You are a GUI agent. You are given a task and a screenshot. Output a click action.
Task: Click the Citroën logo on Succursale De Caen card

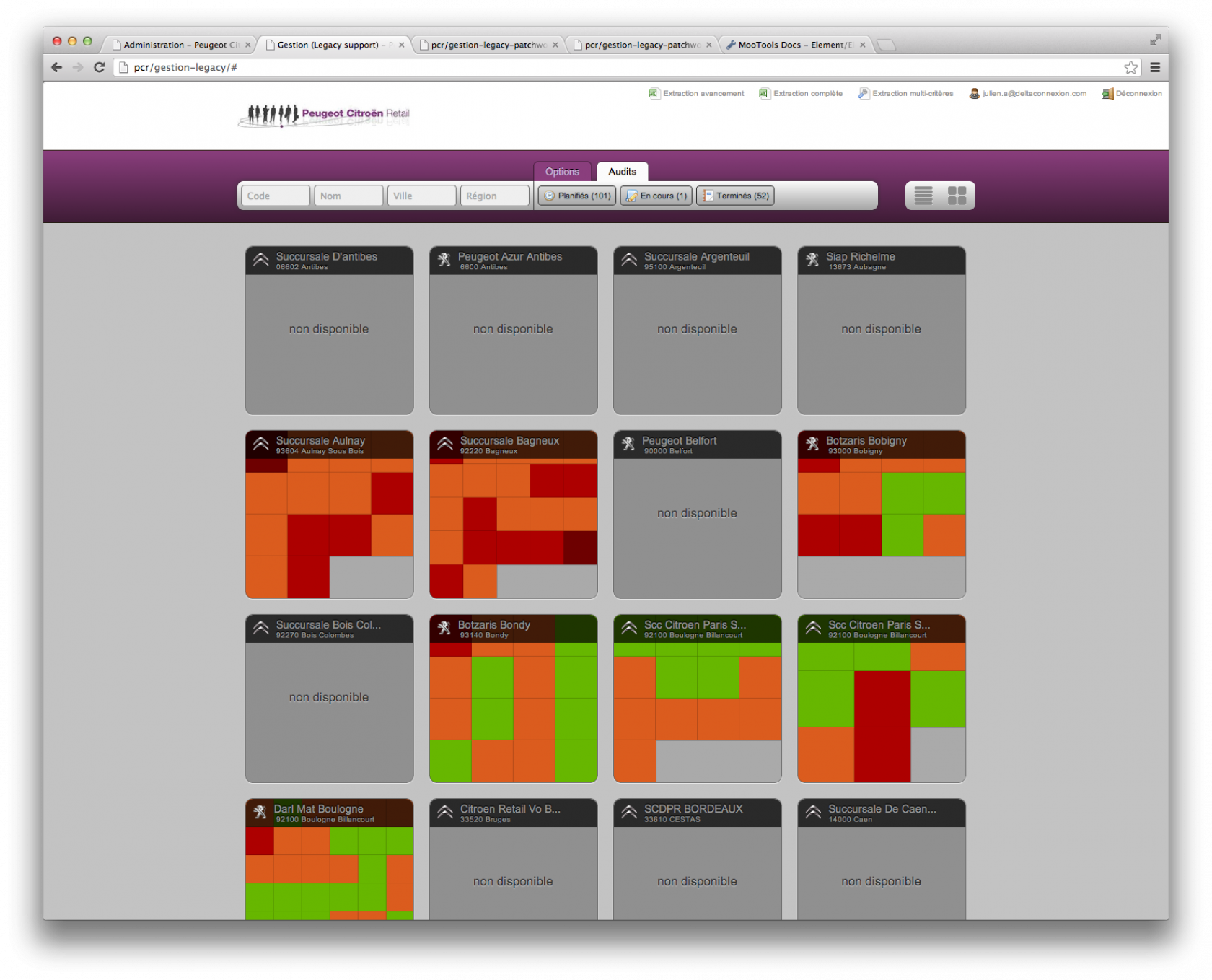[813, 813]
